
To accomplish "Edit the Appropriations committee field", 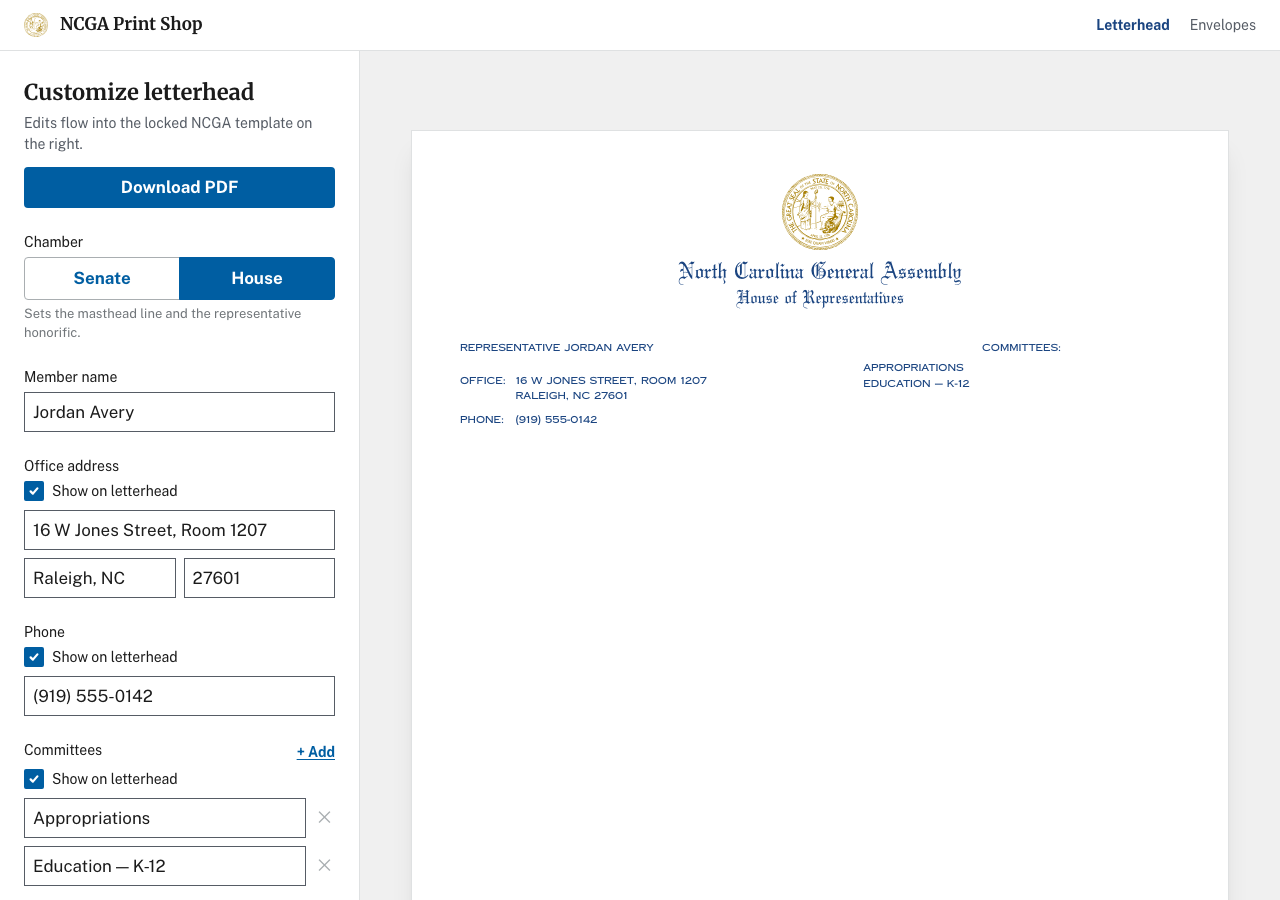I will 165,818.
